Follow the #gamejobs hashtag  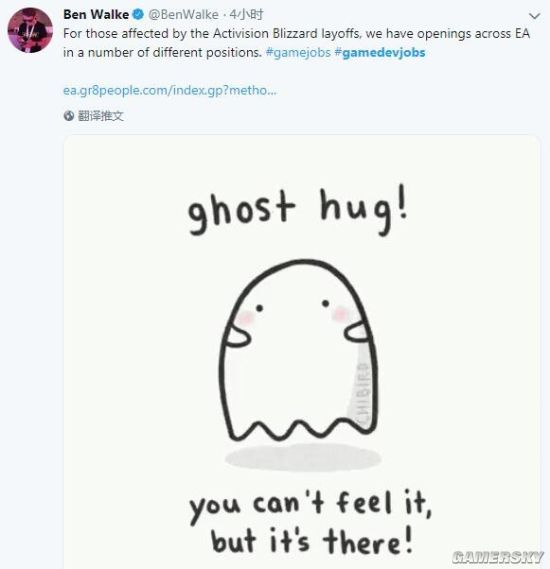pos(298,53)
